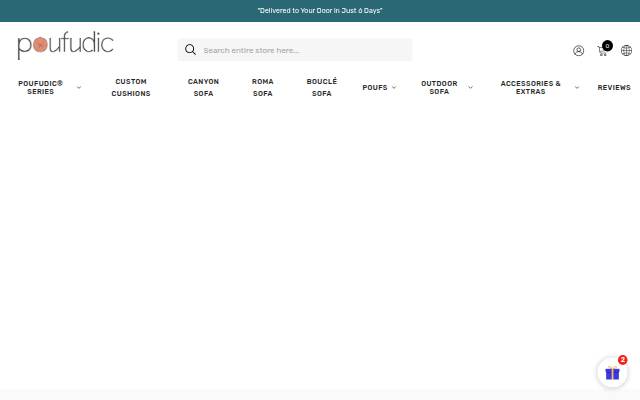This screenshot has height=400, width=640.
Task: Expand the Accessories & Extras chevron
Action: coord(577,87)
